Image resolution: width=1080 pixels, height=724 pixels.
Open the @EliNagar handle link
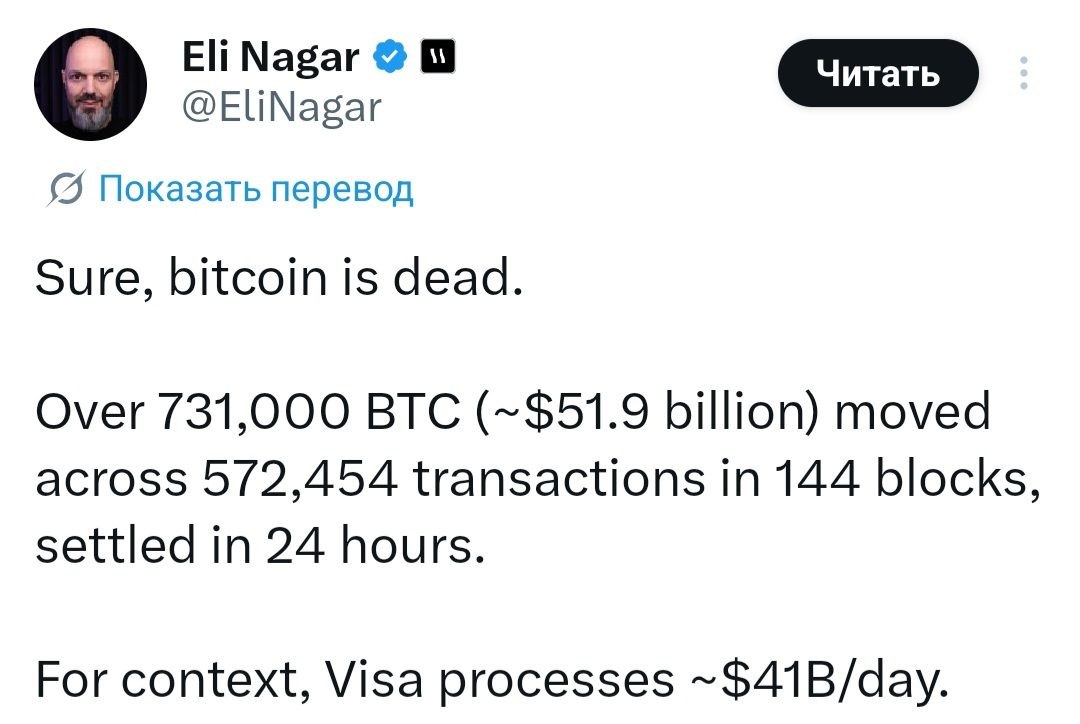[x=281, y=106]
